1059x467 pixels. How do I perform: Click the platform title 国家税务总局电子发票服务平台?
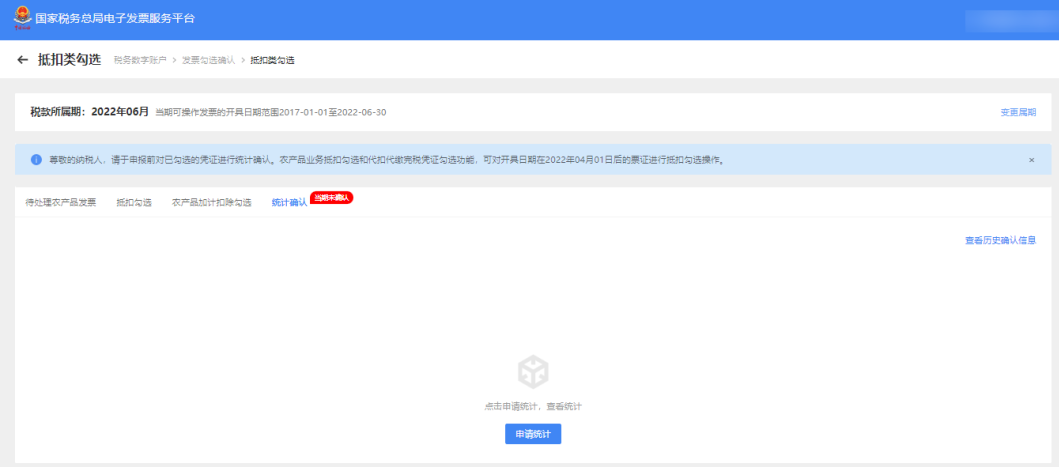(115, 19)
